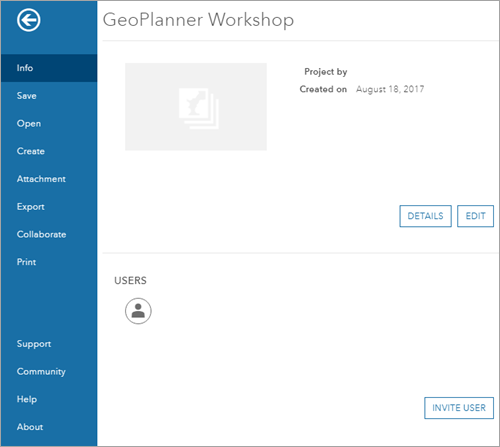Screen dimensions: 500x447
Task: Click the INVITE USER button
Action: (459, 408)
